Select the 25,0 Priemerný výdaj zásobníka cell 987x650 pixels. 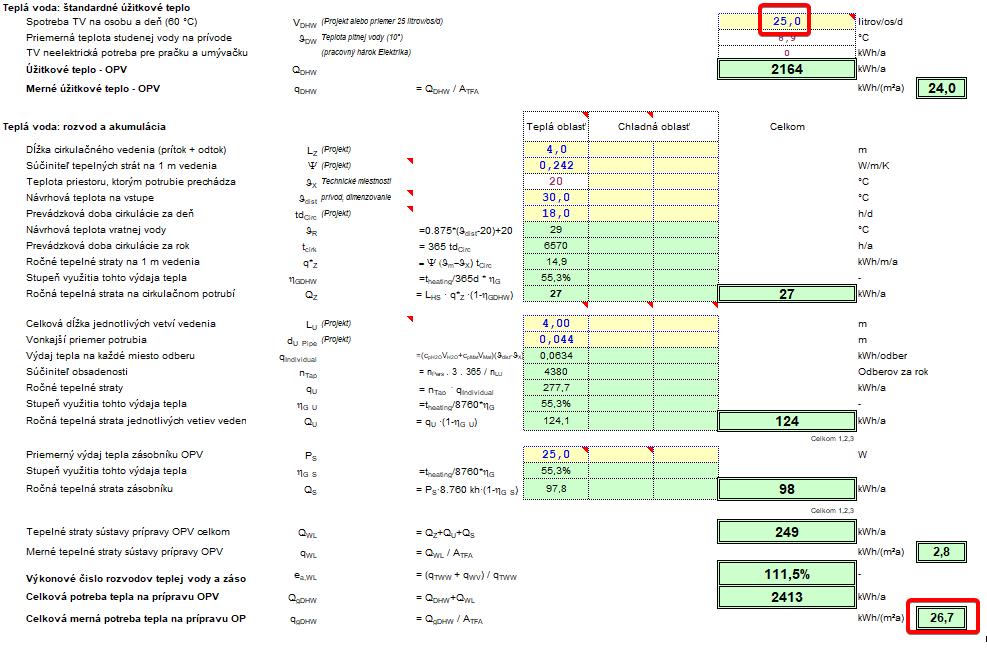[x=555, y=454]
